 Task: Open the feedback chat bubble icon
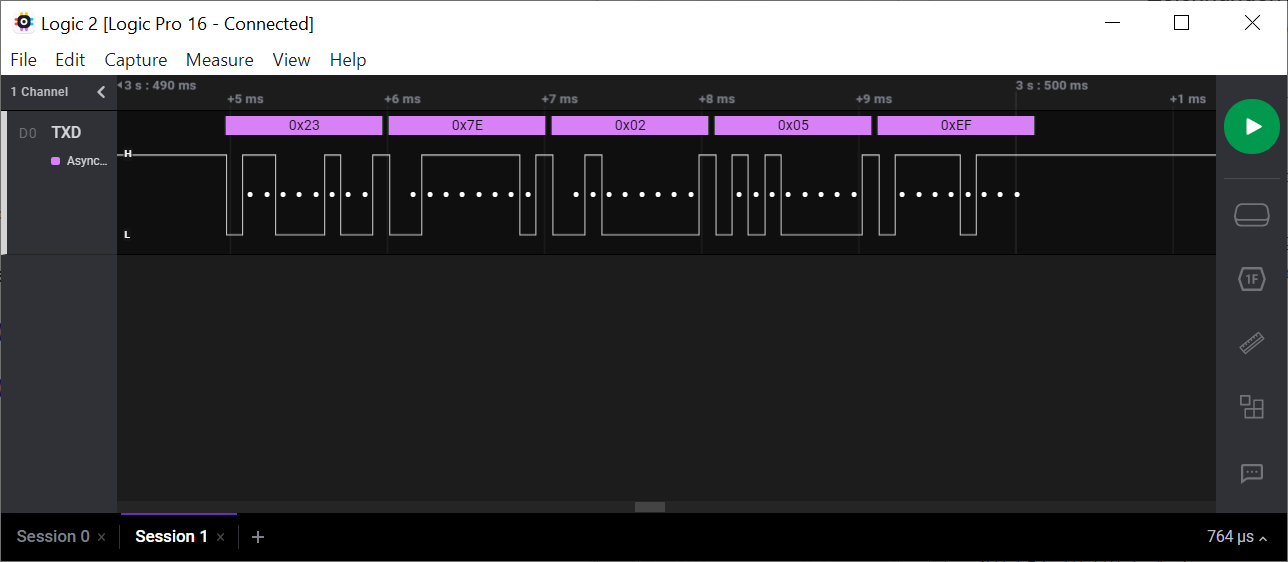pyautogui.click(x=1252, y=473)
